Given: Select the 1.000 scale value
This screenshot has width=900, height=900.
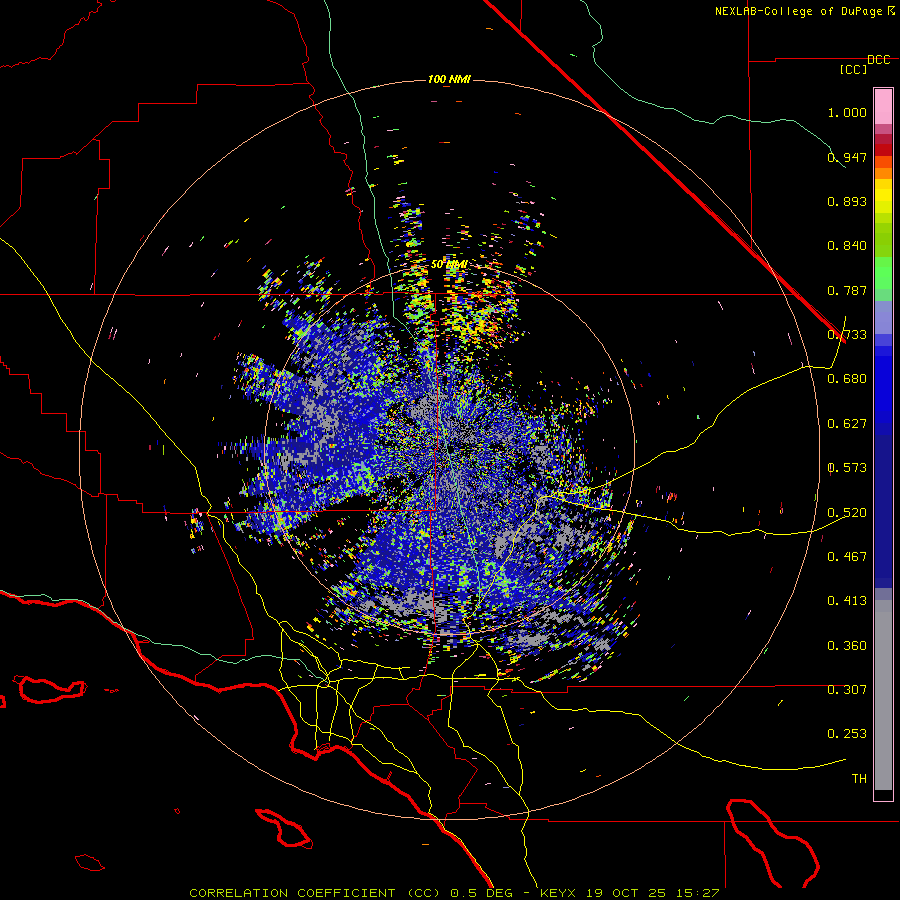Looking at the screenshot, I should 847,112.
